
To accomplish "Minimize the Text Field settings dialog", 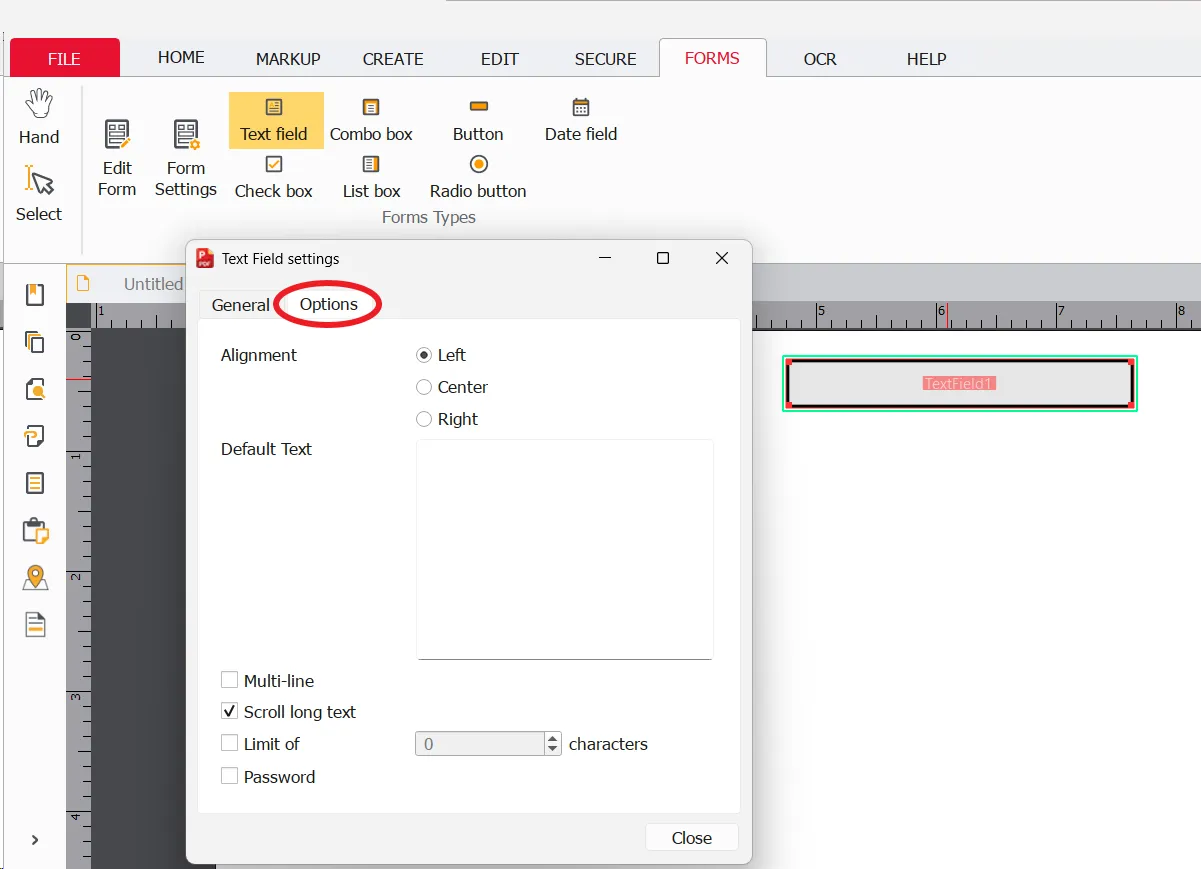I will click(605, 258).
